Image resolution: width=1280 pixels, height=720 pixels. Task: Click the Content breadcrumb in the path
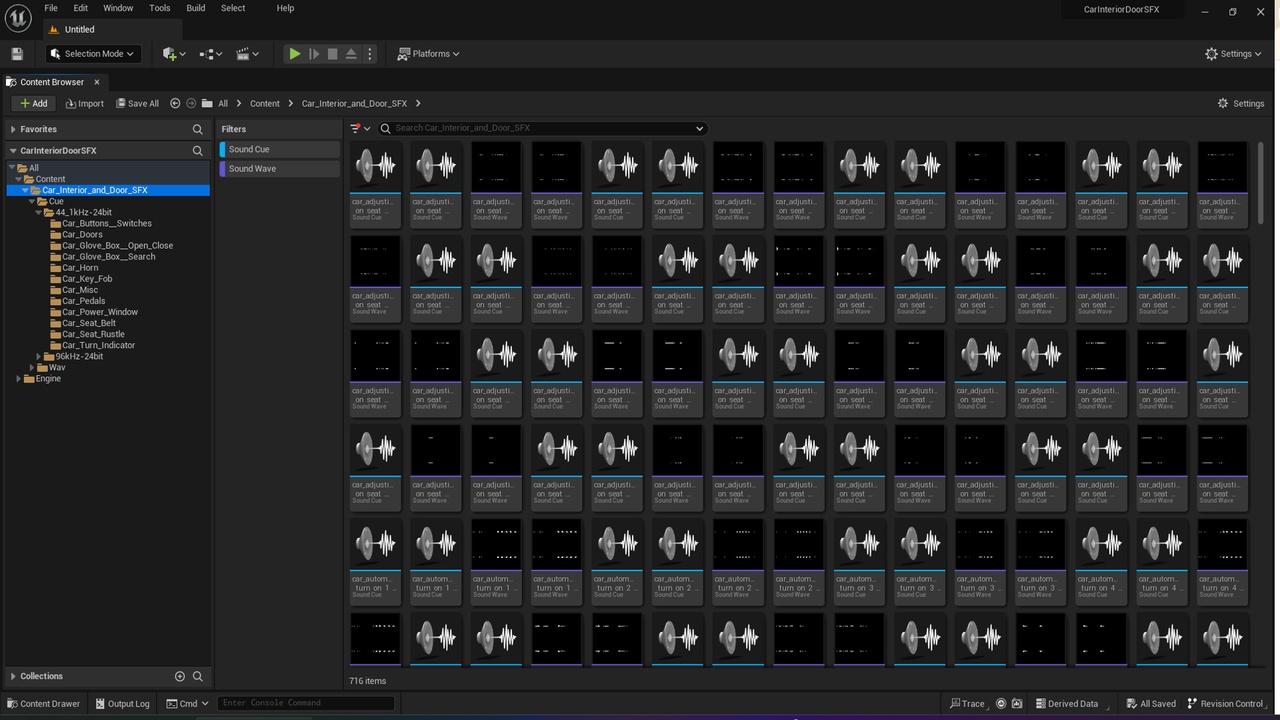pyautogui.click(x=265, y=103)
